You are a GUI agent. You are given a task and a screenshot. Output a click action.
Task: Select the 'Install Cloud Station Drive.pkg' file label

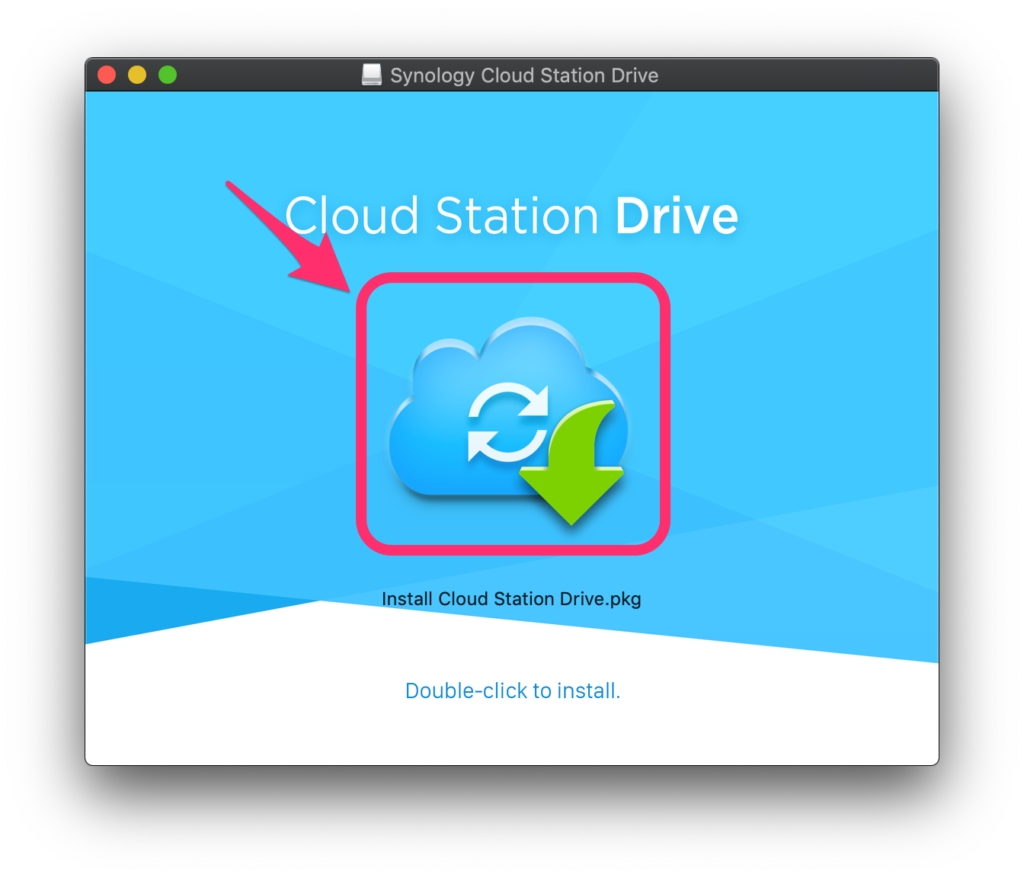pyautogui.click(x=511, y=599)
